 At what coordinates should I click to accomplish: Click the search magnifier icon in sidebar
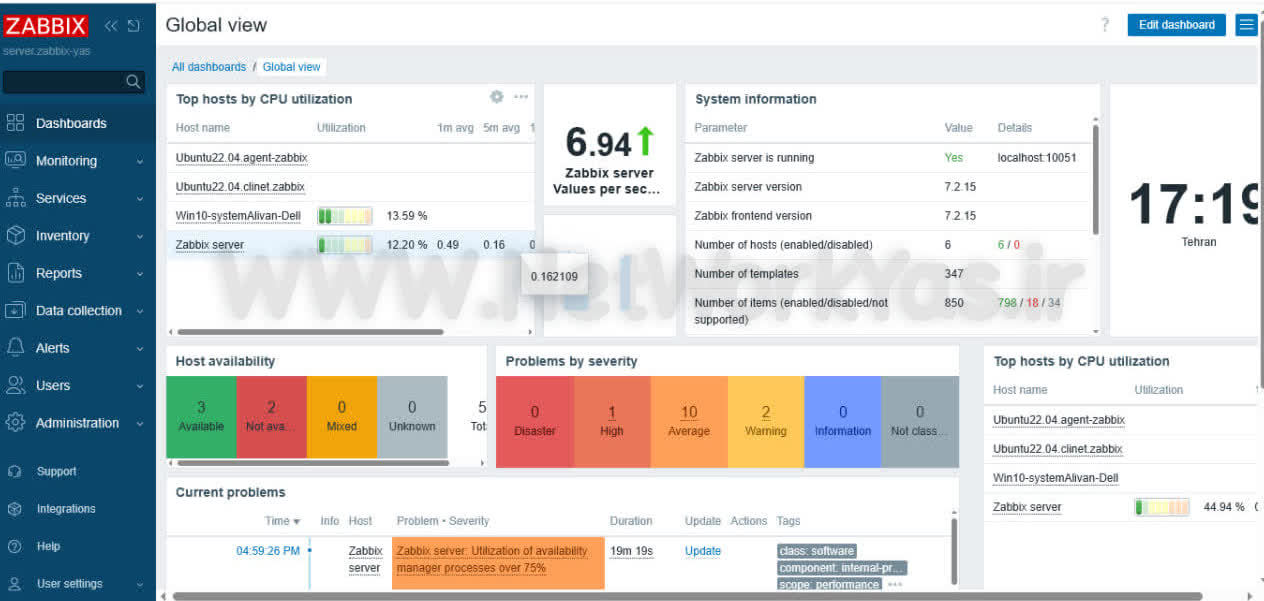point(133,82)
